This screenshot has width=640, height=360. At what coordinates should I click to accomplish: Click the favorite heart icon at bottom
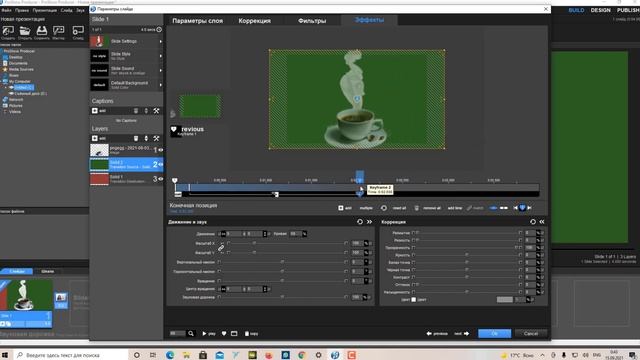(224, 333)
